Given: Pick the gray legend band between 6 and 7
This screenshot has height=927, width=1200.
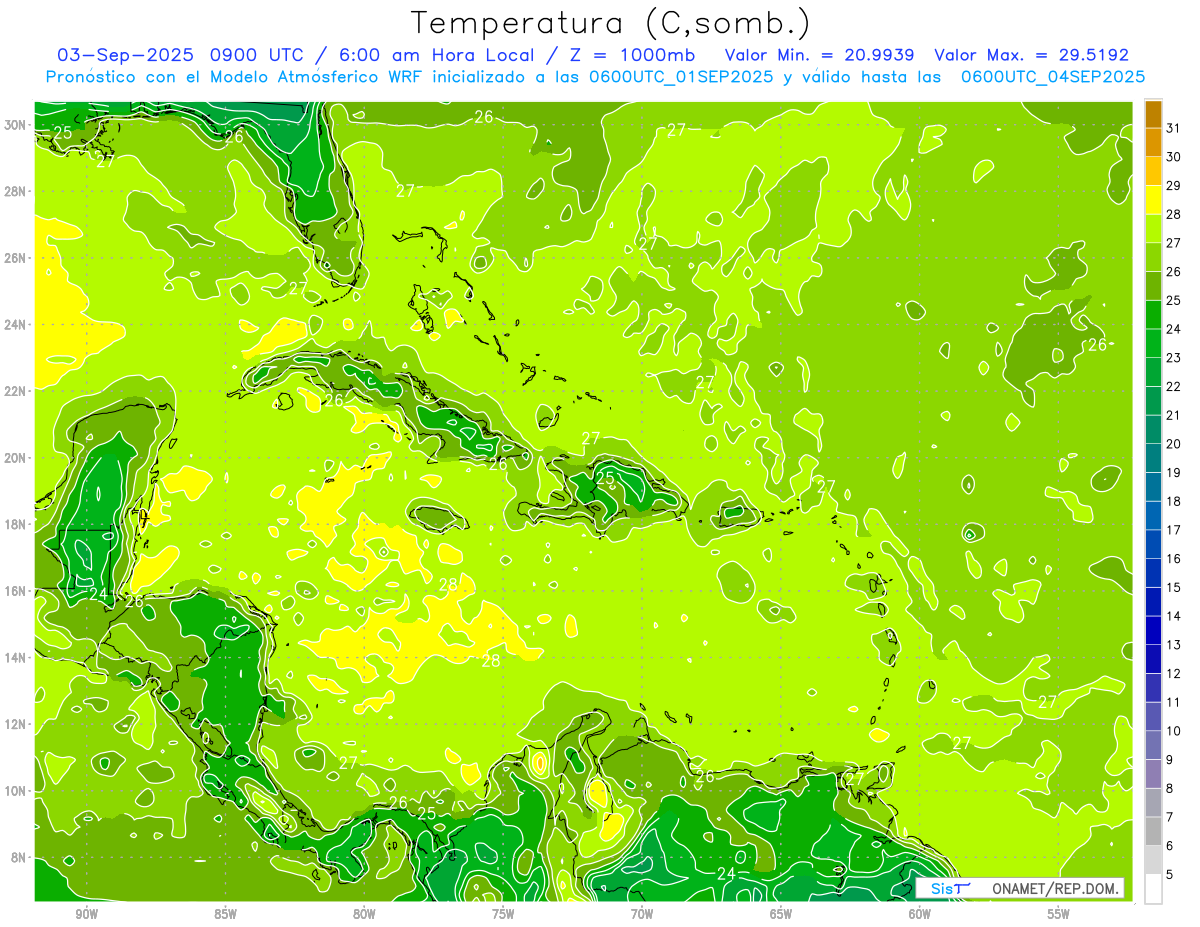Looking at the screenshot, I should [1153, 831].
